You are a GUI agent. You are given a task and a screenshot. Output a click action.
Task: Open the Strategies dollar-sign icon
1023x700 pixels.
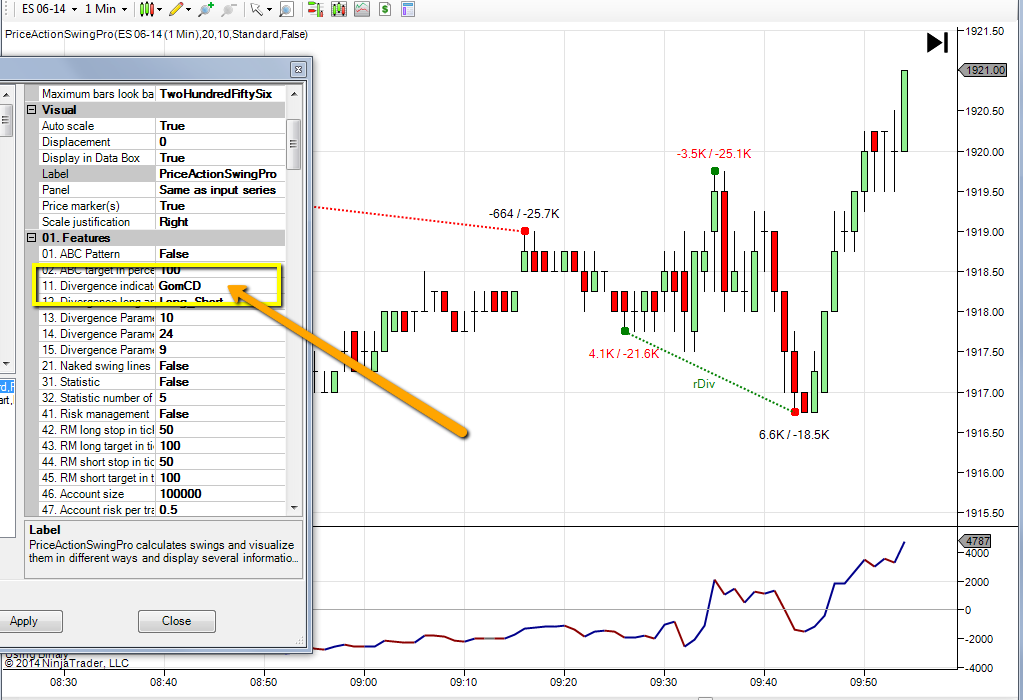[x=385, y=9]
